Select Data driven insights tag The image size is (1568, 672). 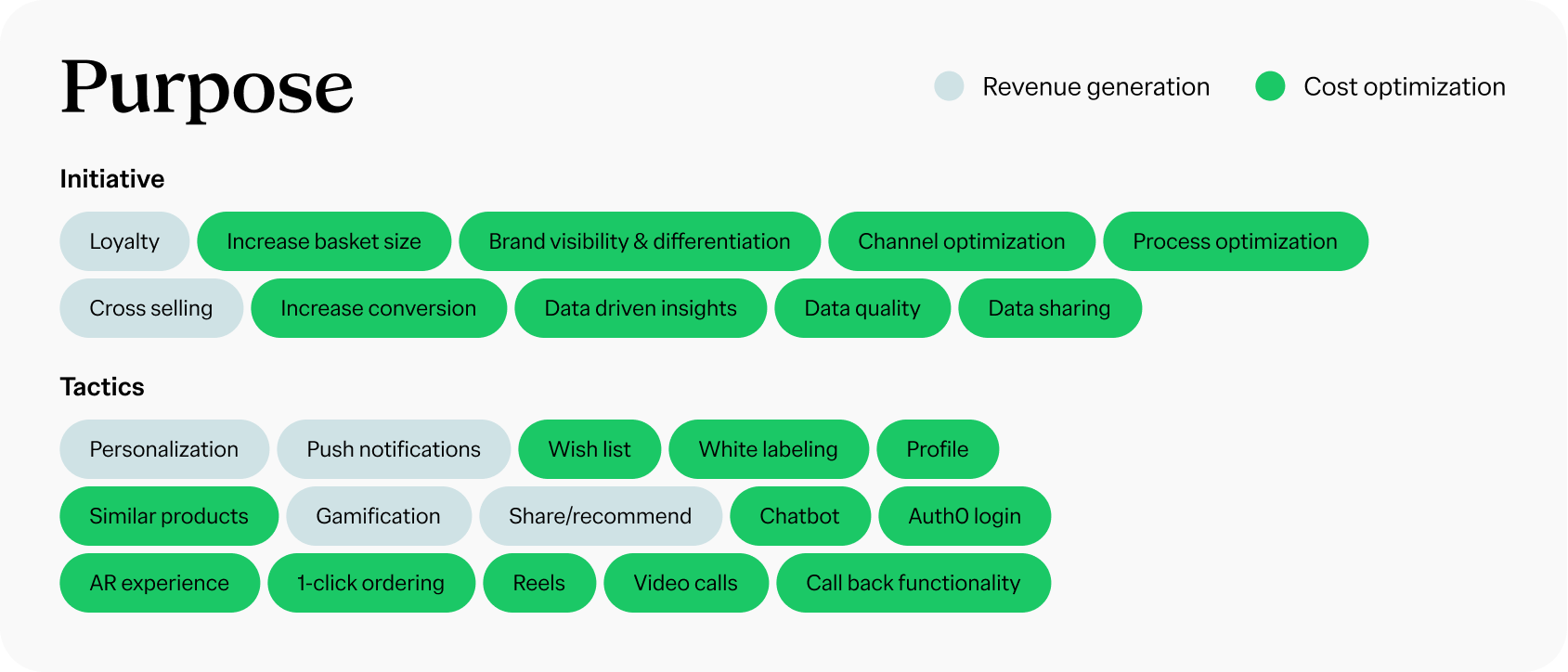coord(641,308)
